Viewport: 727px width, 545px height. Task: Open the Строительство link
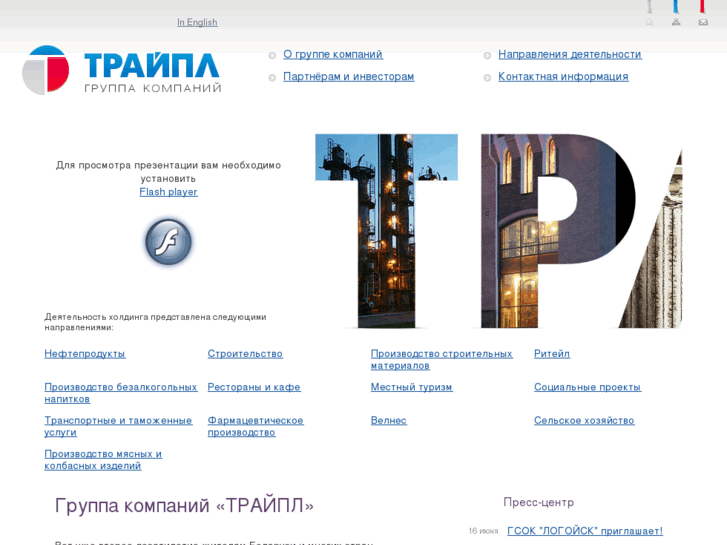click(x=245, y=353)
